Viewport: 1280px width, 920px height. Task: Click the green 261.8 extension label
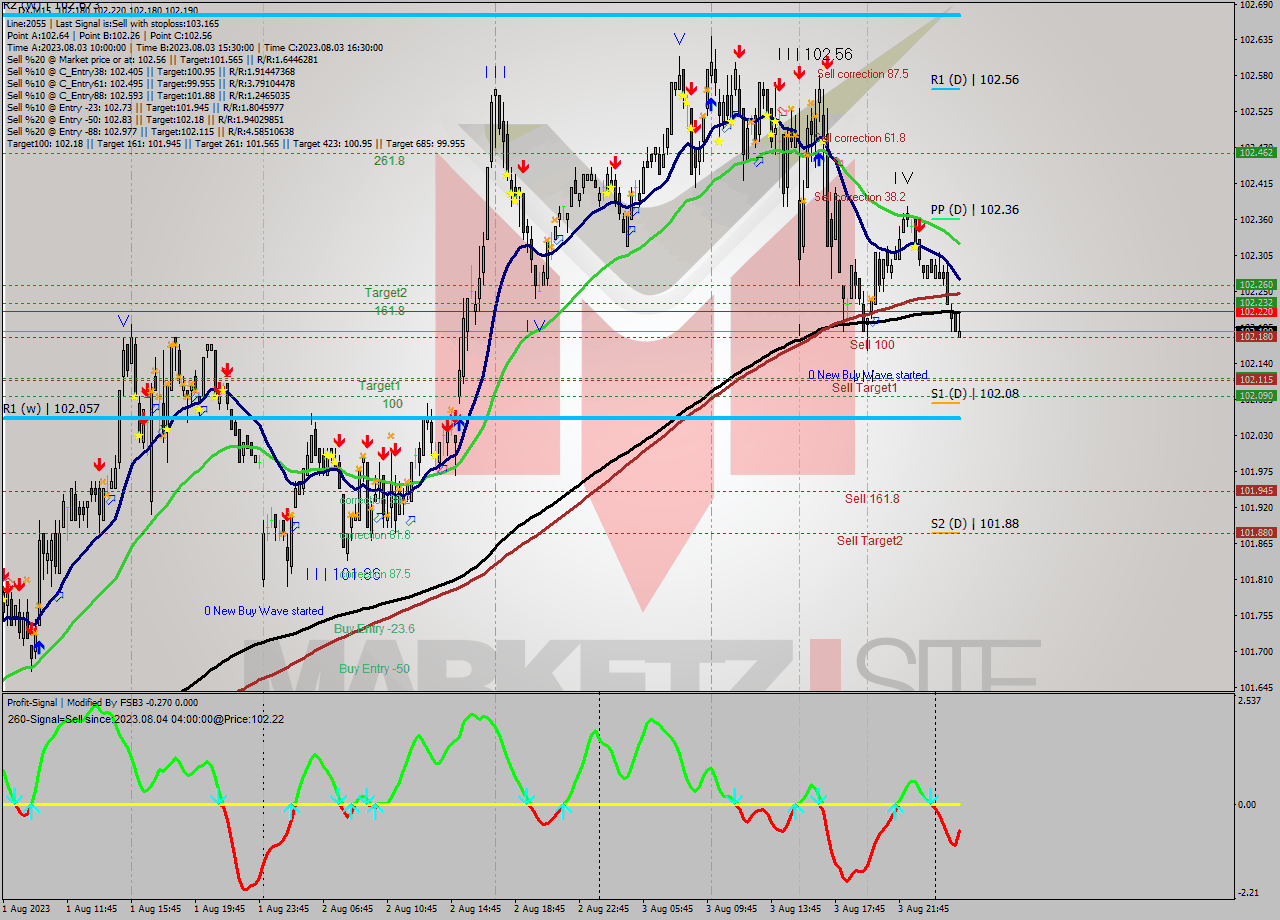coord(389,161)
